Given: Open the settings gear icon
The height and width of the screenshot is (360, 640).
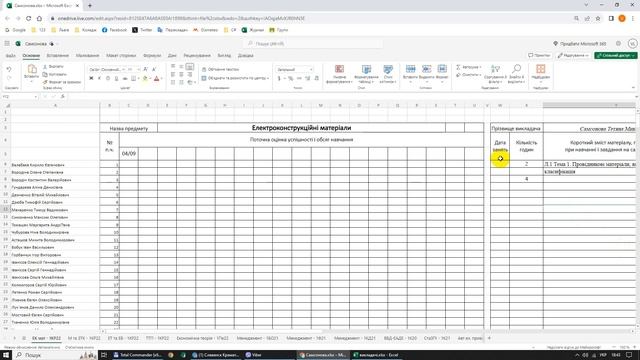Looking at the screenshot, I should 618,43.
